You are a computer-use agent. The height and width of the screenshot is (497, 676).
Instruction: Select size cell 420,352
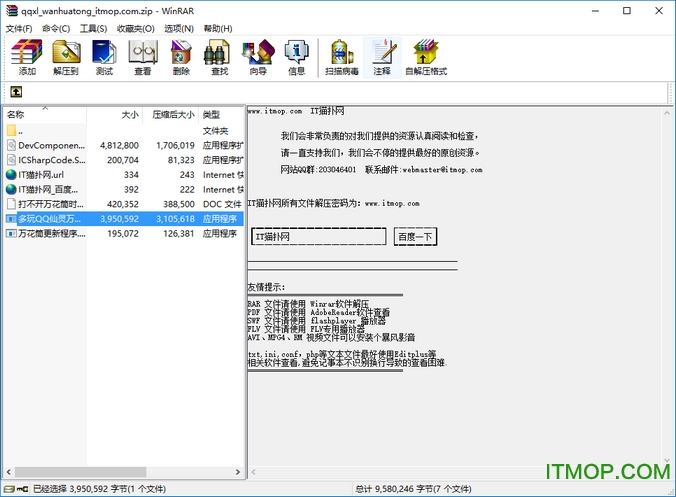123,204
